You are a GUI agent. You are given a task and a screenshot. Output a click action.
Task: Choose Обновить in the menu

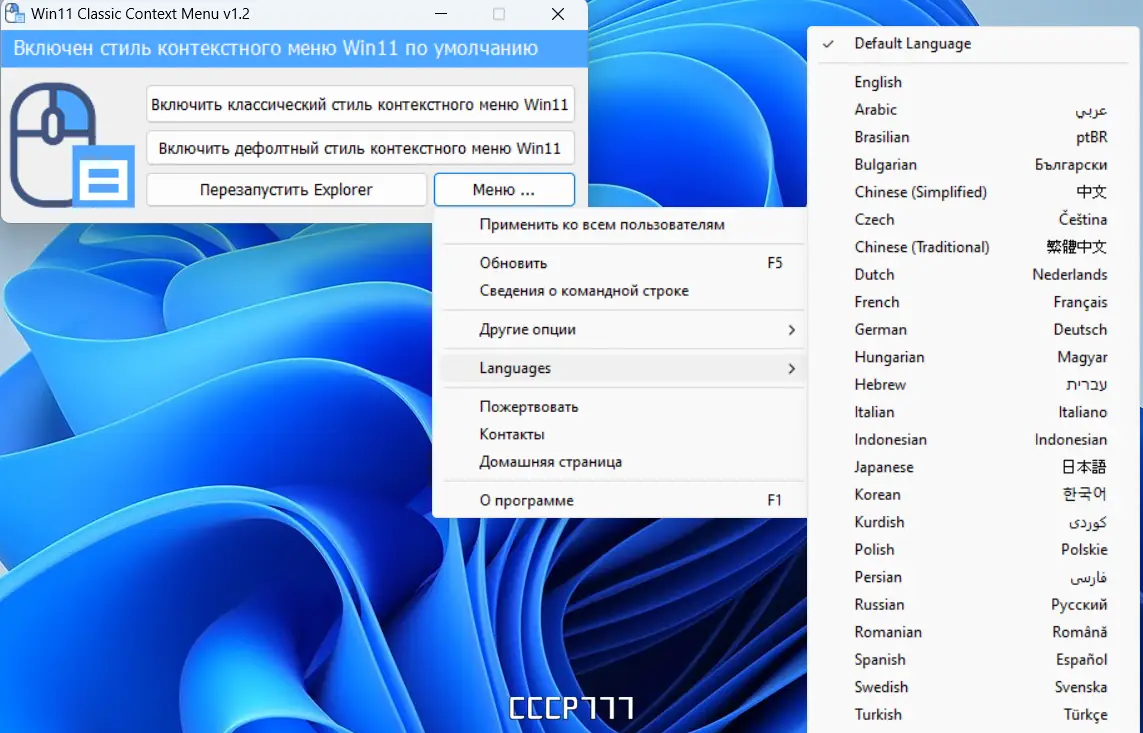pos(623,263)
